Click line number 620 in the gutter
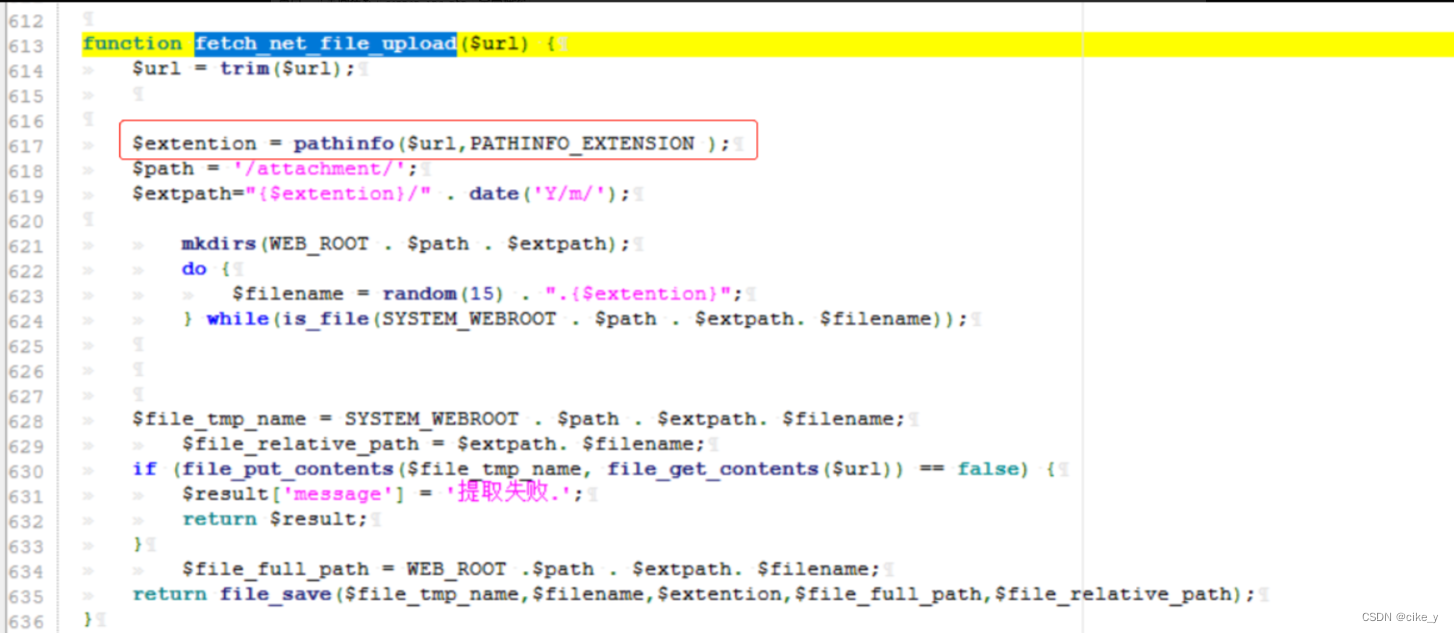 [x=26, y=221]
